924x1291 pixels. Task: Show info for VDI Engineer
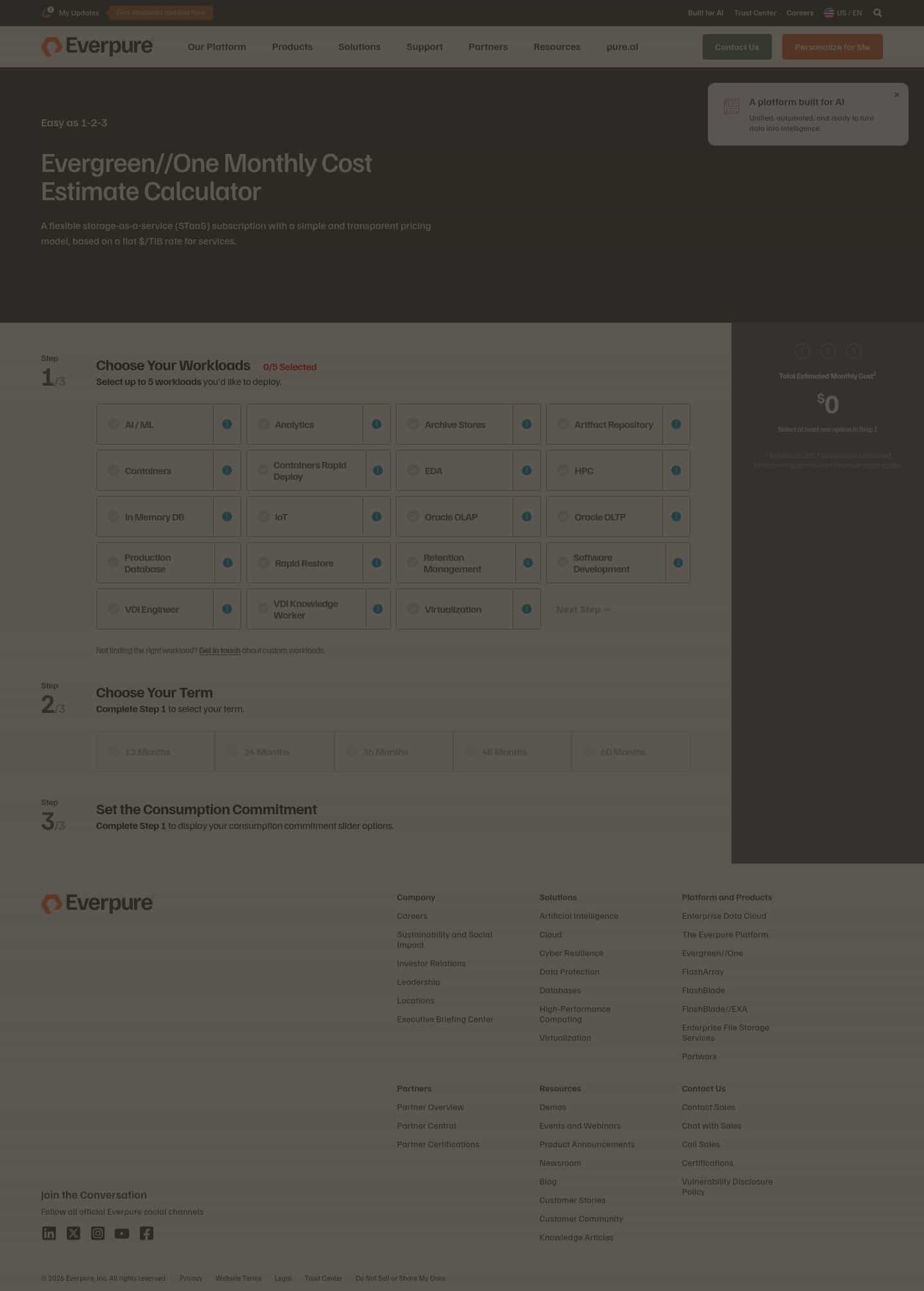(227, 609)
